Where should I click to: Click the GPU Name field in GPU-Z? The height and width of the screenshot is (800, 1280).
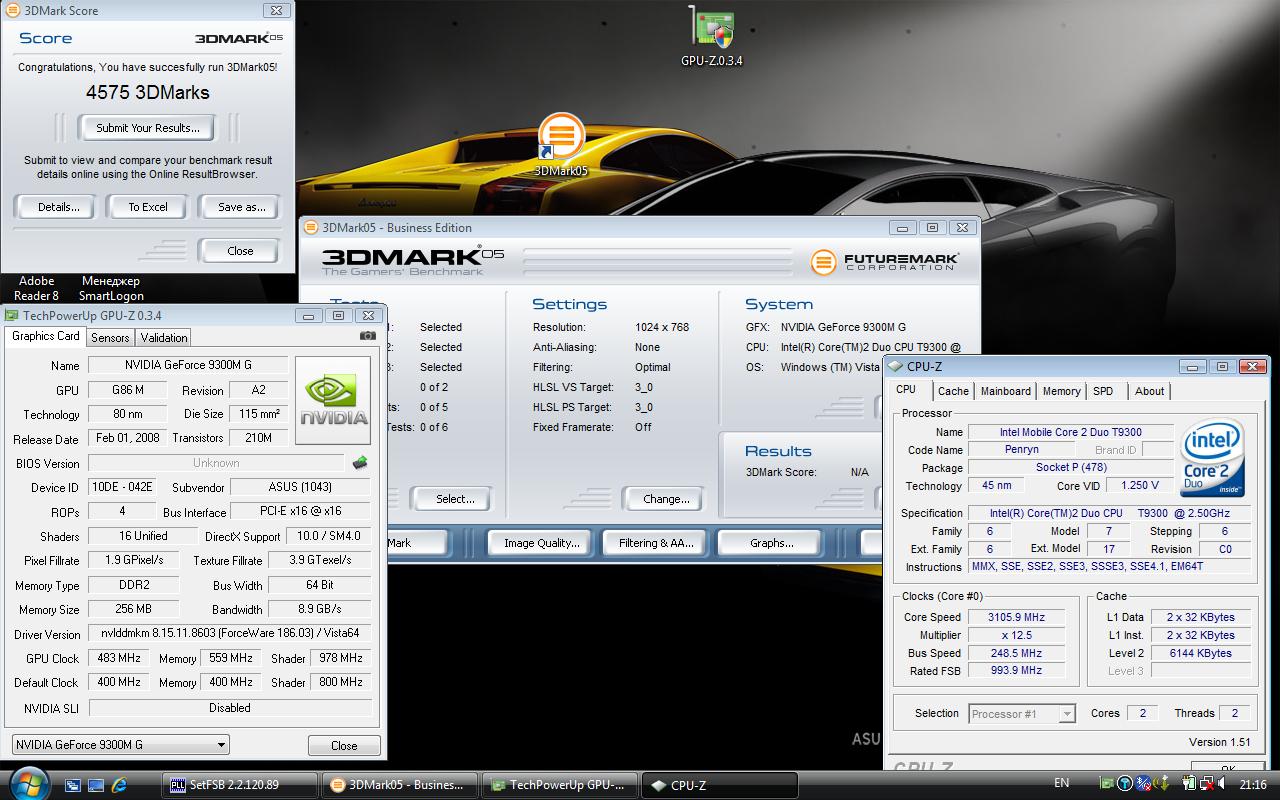coord(188,365)
